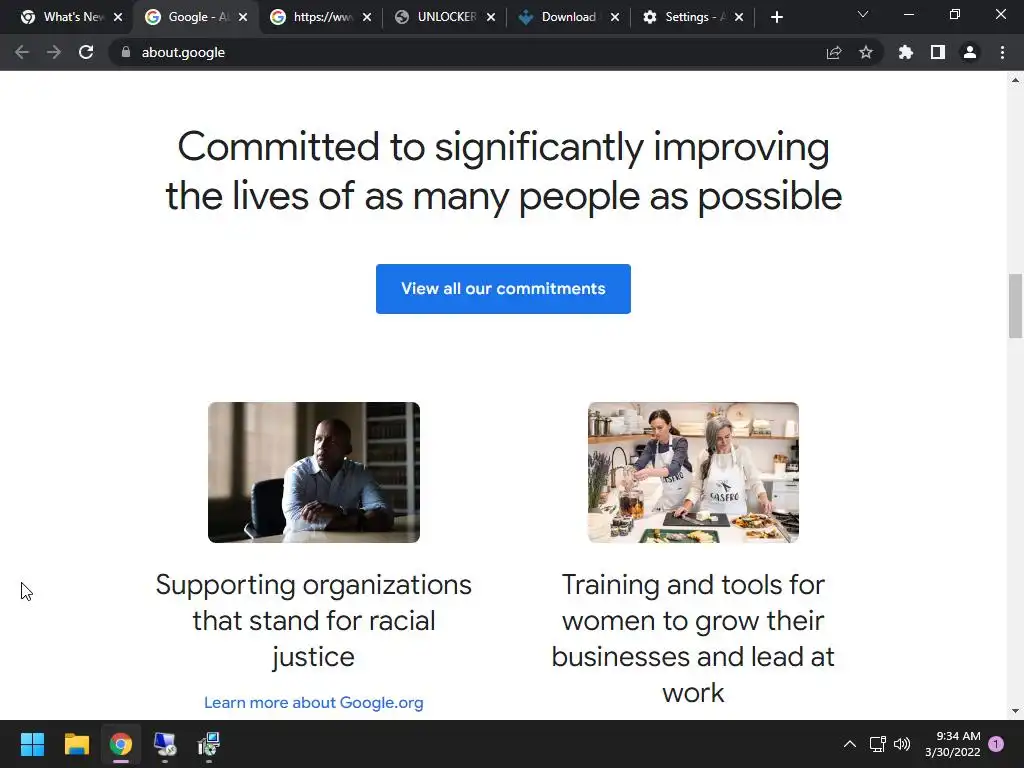1024x768 pixels.
Task: Bookmark this tab with the star icon
Action: click(x=866, y=52)
